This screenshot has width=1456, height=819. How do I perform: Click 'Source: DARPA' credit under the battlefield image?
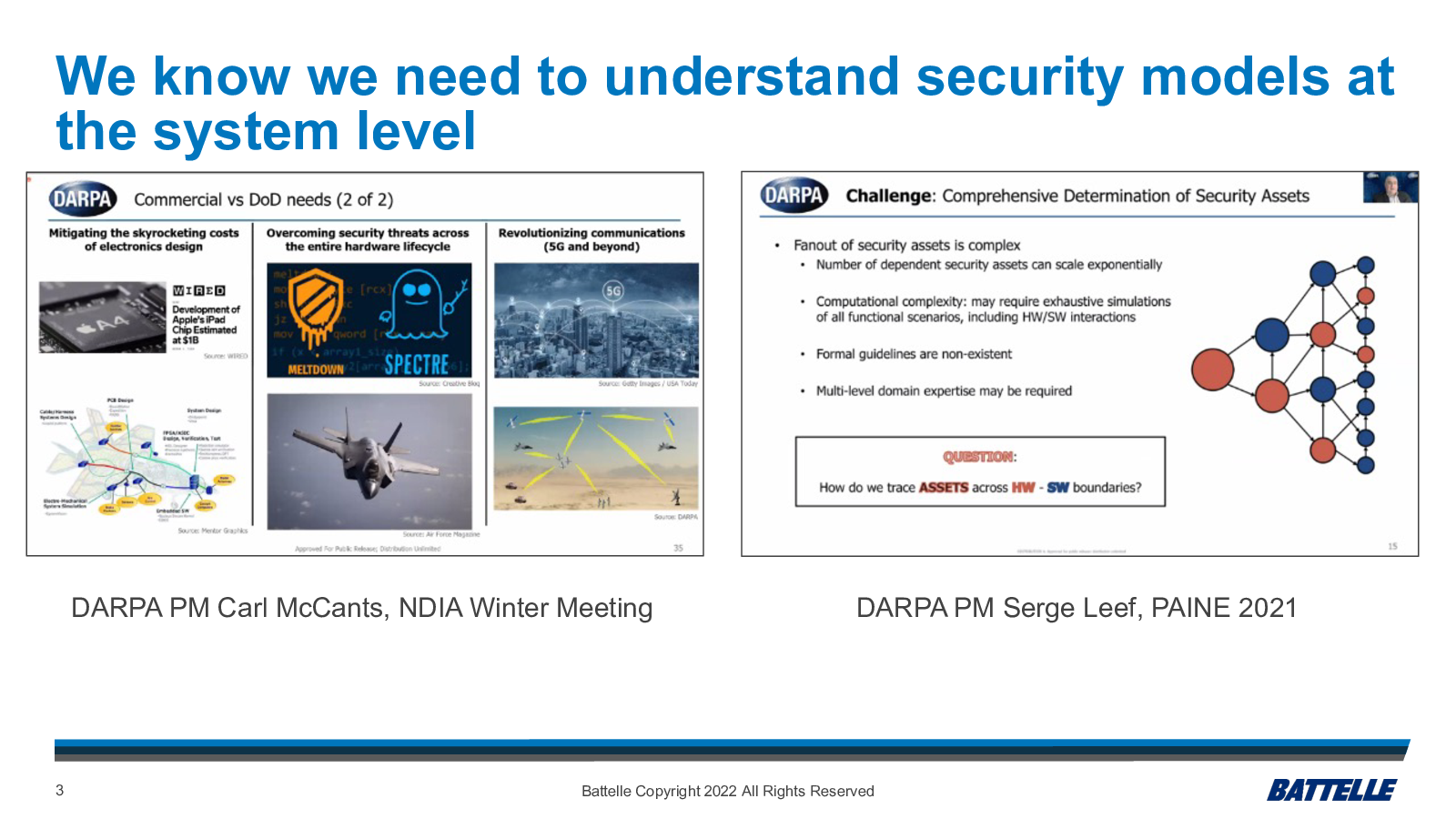coord(676,517)
